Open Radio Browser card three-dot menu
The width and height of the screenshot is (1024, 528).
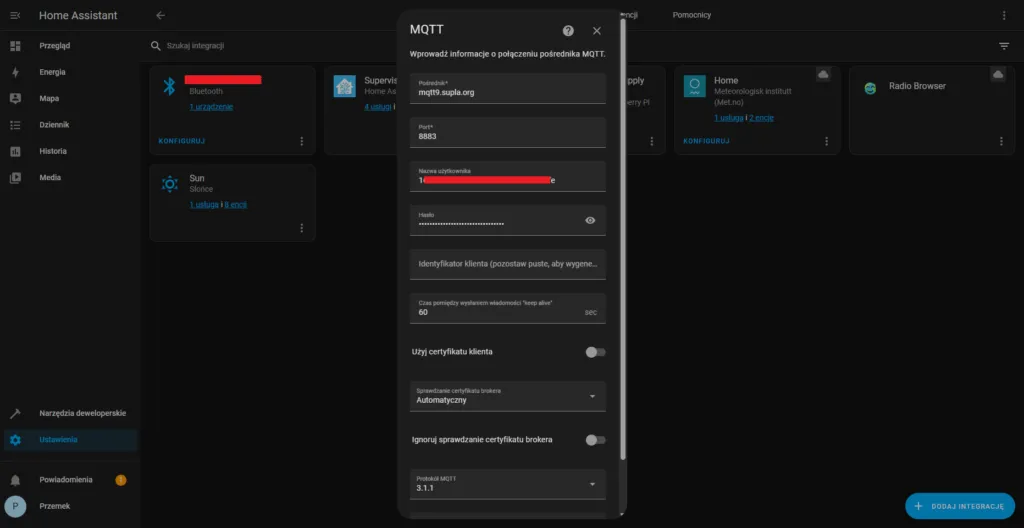tap(1001, 141)
